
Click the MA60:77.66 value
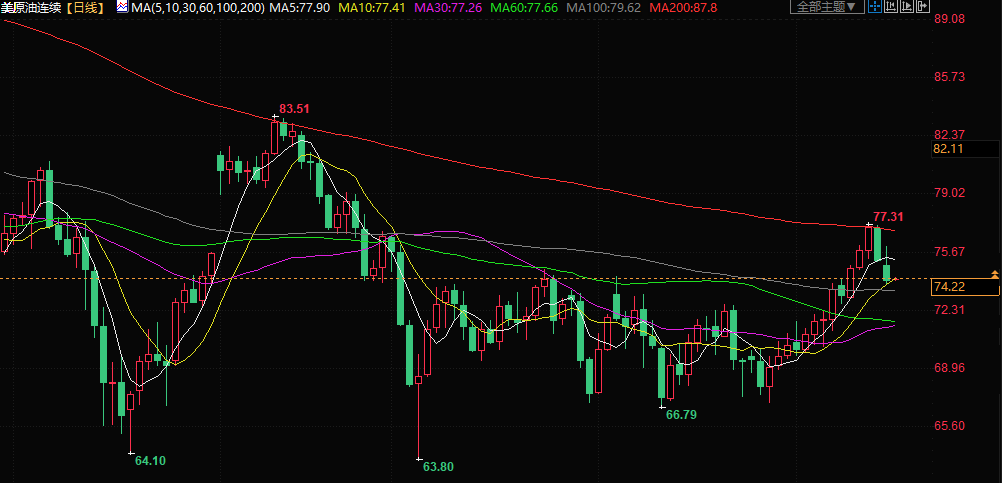point(524,7)
